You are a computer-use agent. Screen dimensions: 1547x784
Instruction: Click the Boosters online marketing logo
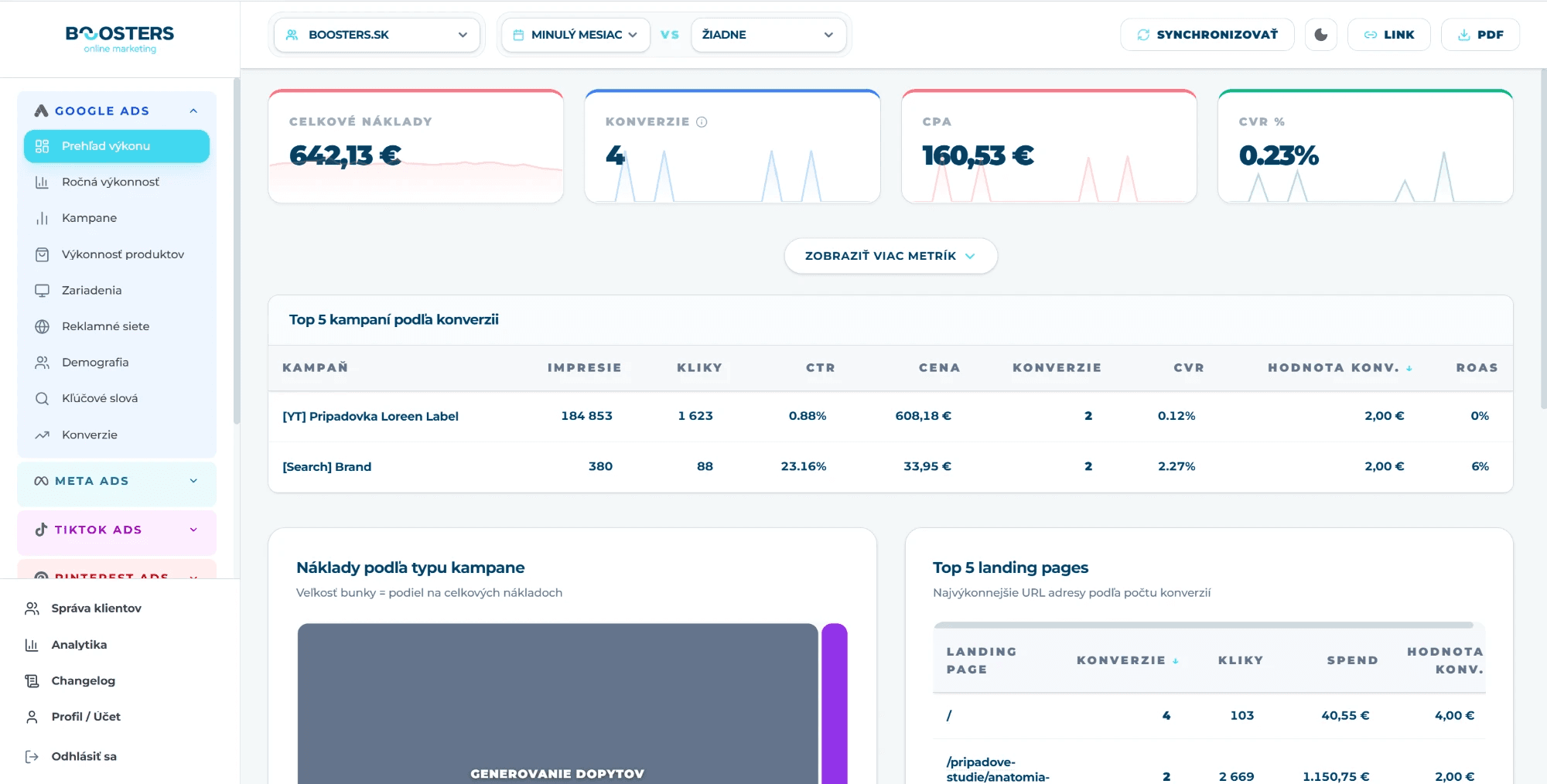pos(120,39)
